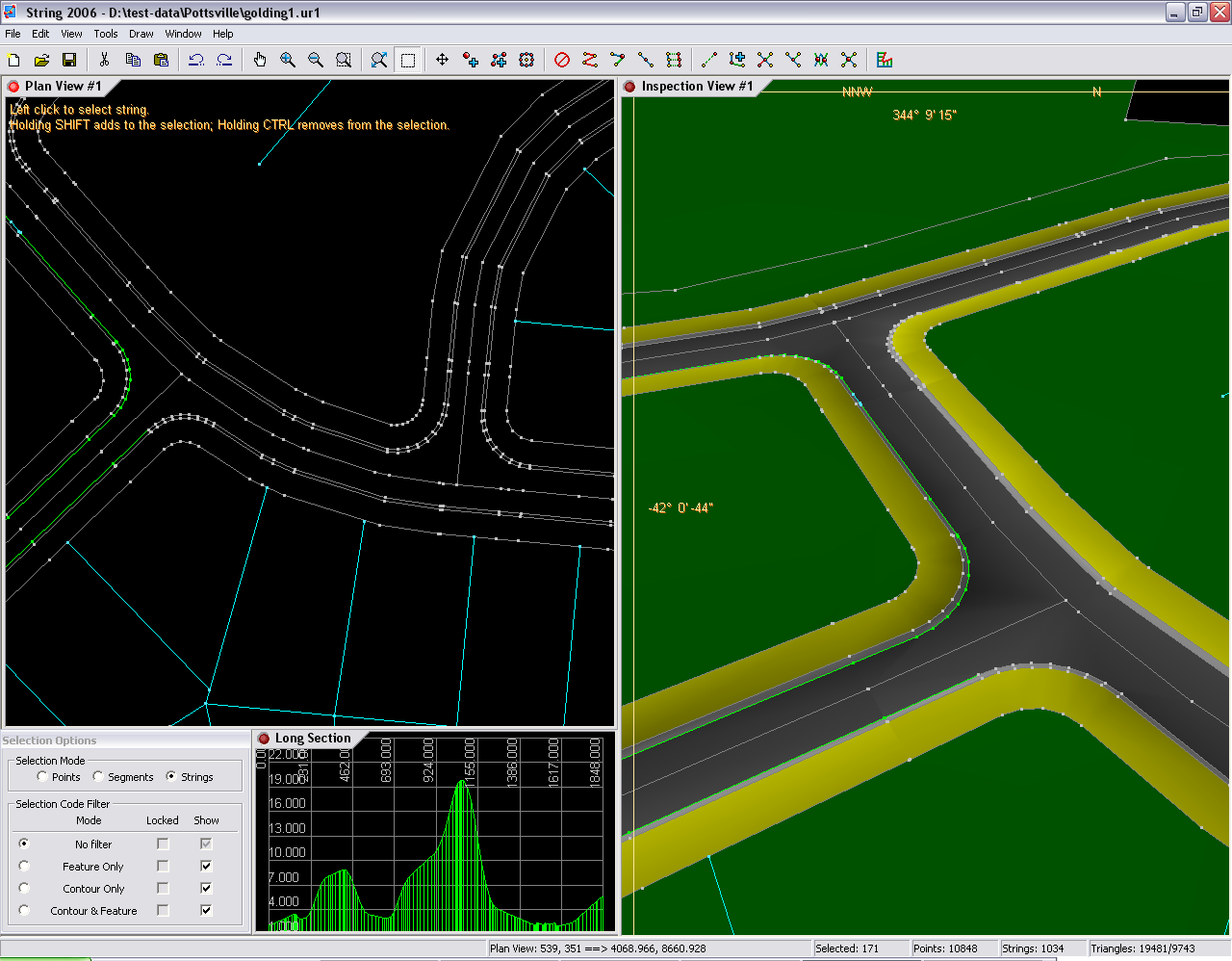This screenshot has width=1232, height=961.
Task: Click the Zoom Out magnifier icon
Action: (316, 60)
